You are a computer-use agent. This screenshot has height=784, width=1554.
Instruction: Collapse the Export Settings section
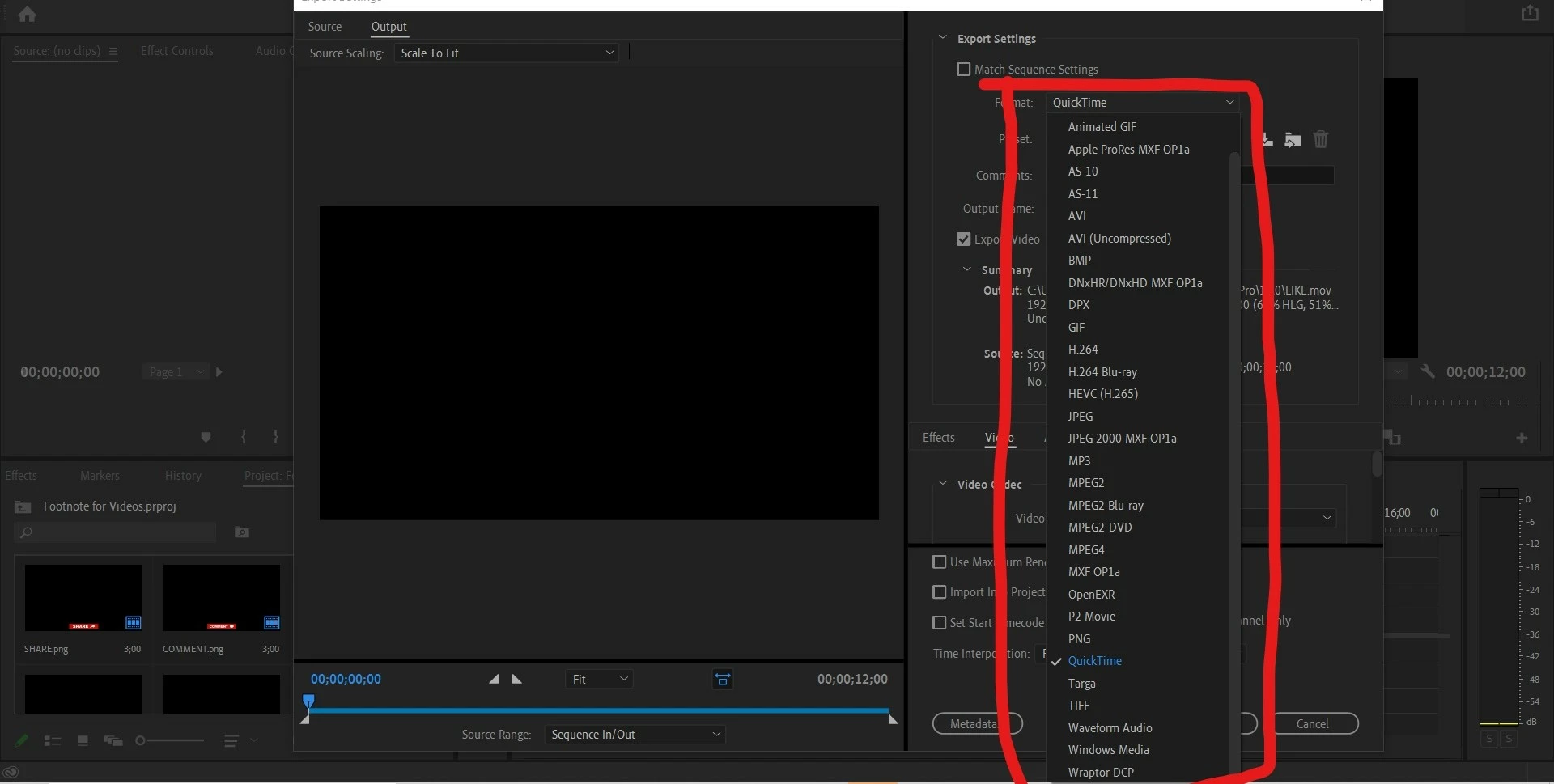tap(942, 38)
